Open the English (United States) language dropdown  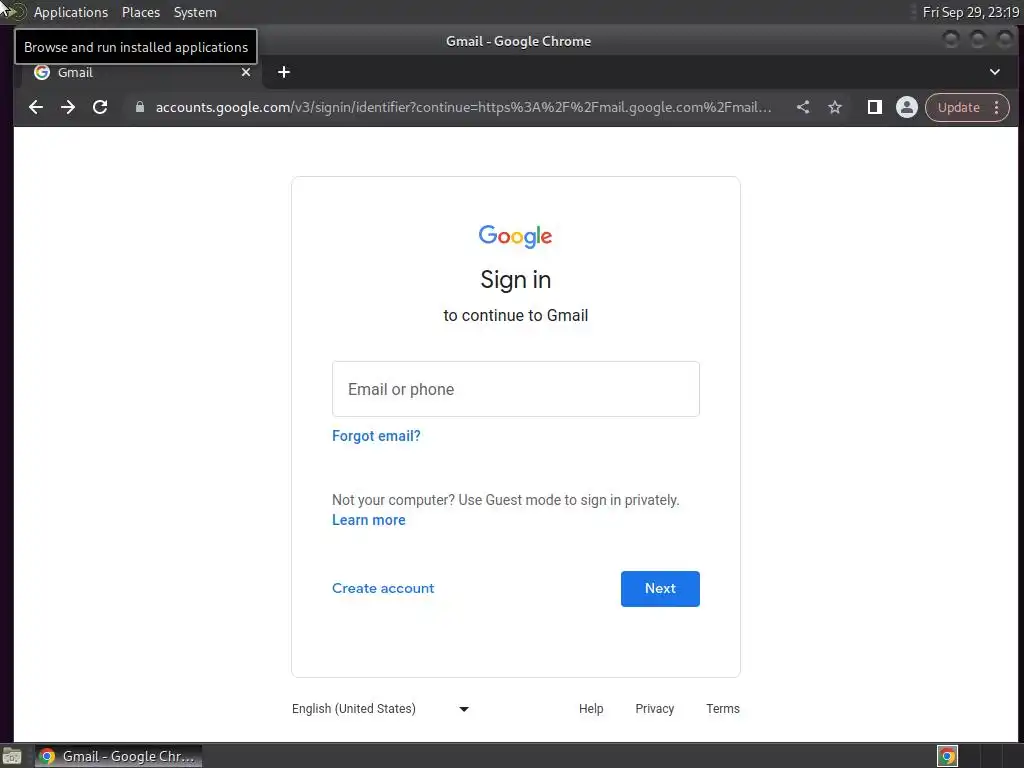click(x=381, y=709)
